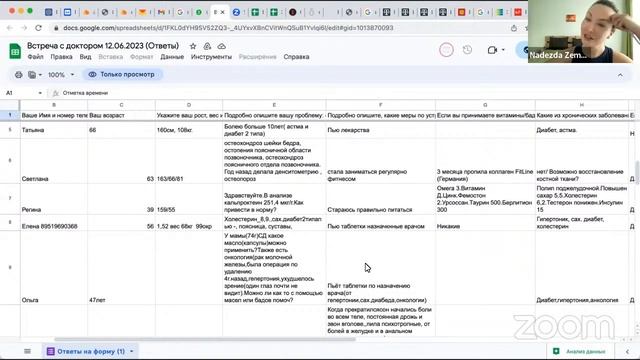Check the cloud document status icon
640x360 pixels.
(221, 46)
